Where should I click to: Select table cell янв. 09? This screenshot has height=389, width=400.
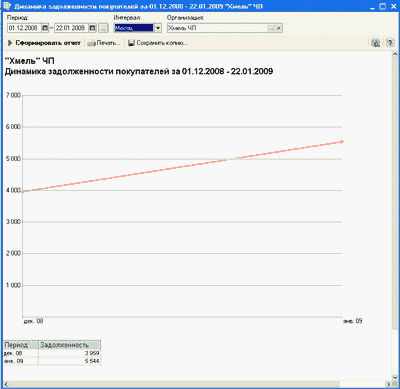tap(21, 361)
